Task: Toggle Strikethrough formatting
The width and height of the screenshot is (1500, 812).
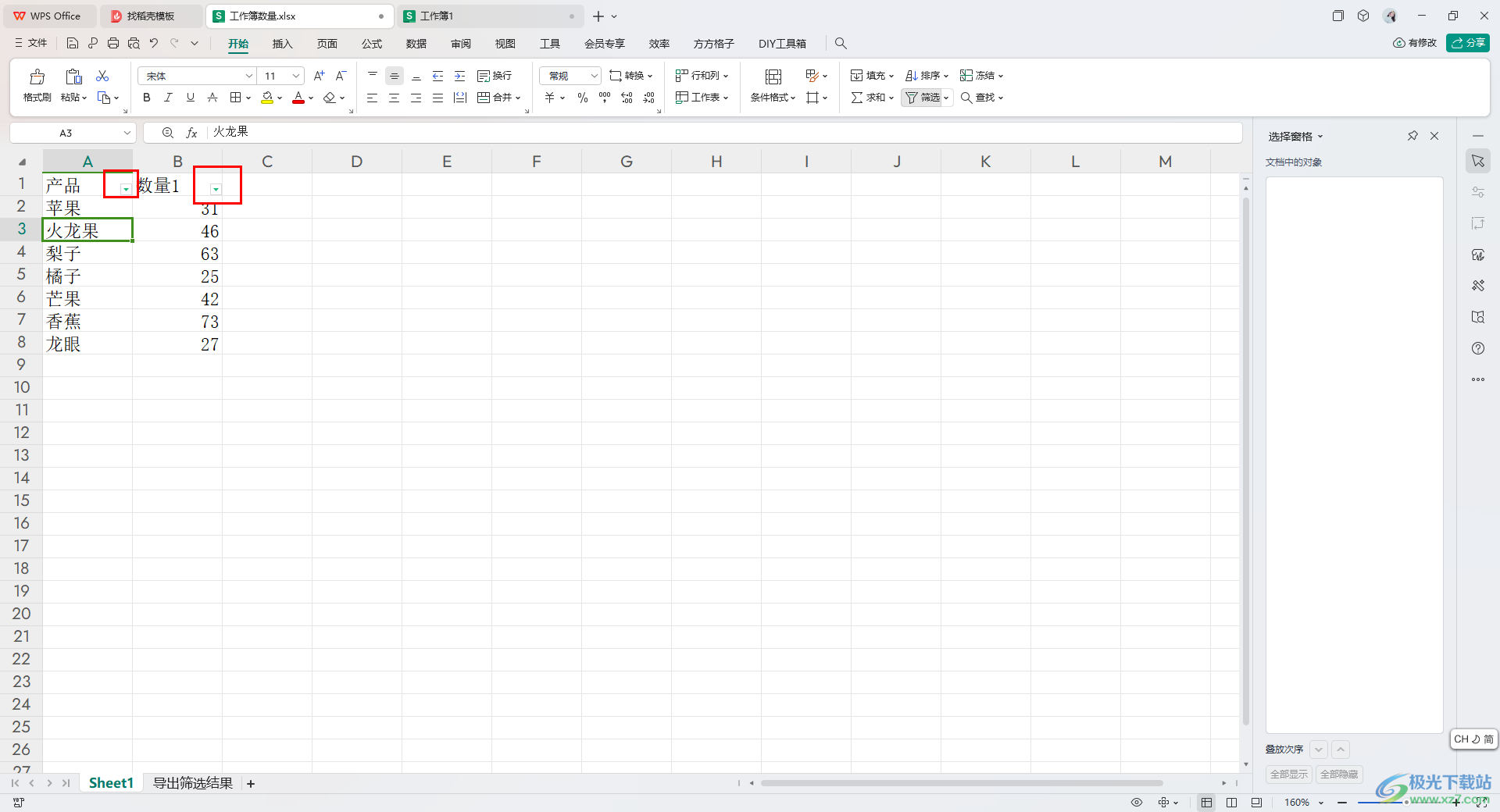Action: tap(212, 98)
